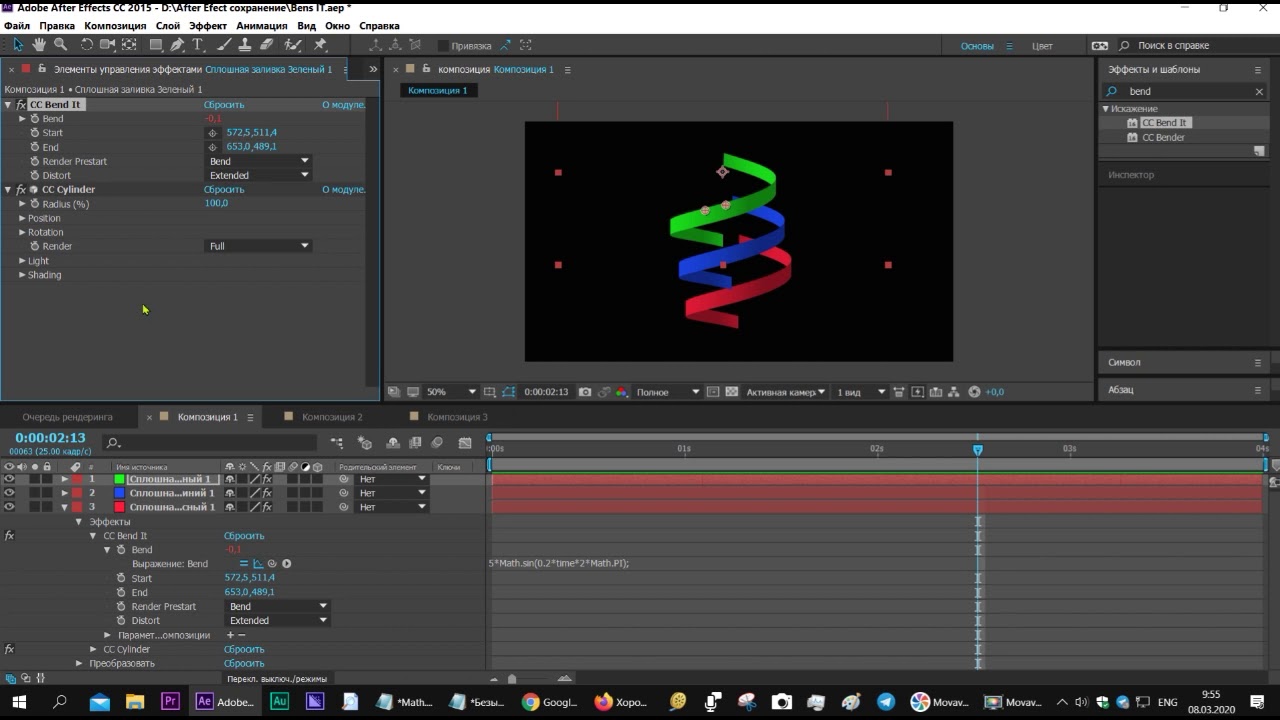Click expression graph icon for Bend
Image resolution: width=1280 pixels, height=720 pixels.
(x=258, y=564)
